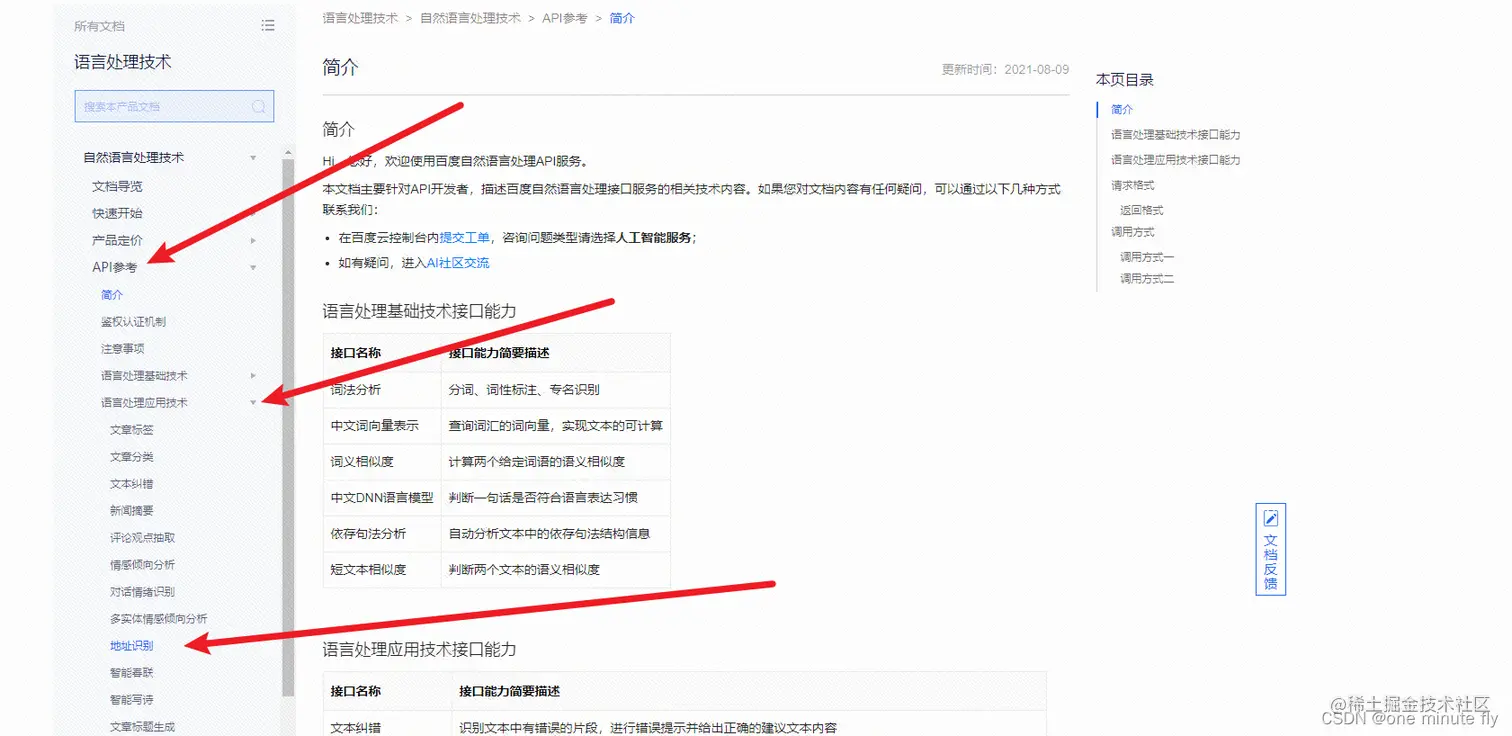The image size is (1512, 736).
Task: Expand the 语言处理基础技术 tree item
Action: [253, 375]
